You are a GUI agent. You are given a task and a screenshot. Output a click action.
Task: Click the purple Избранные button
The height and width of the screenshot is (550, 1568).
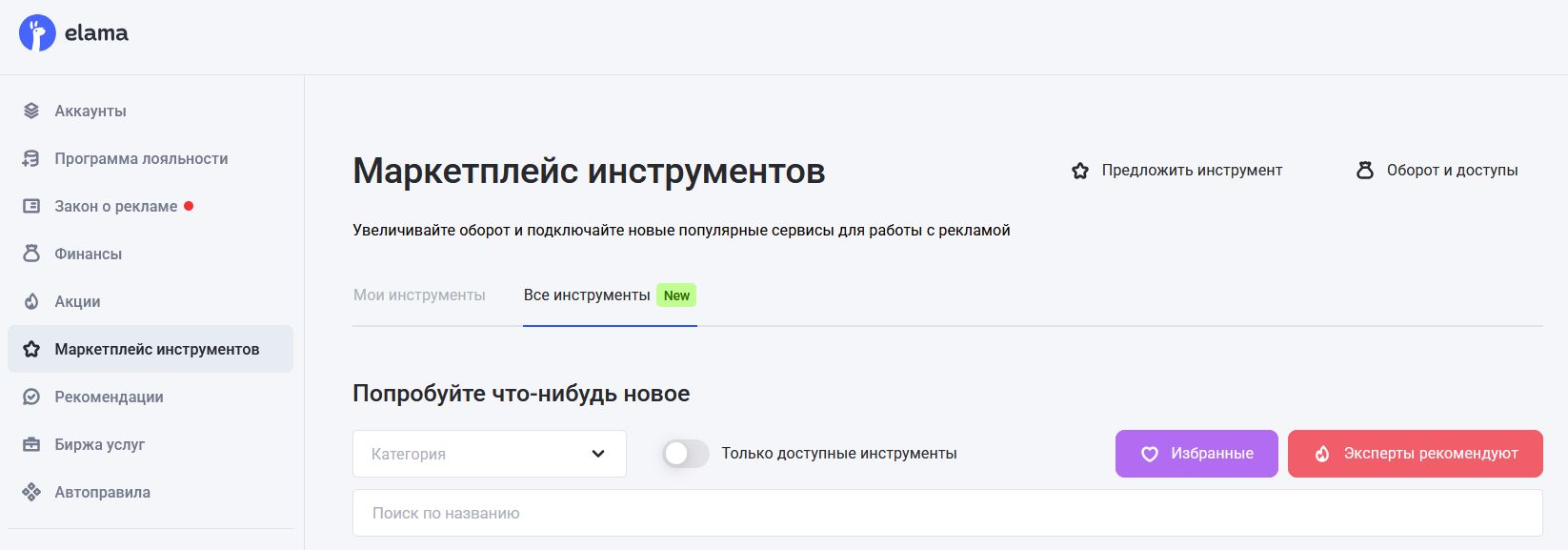[x=1196, y=454]
